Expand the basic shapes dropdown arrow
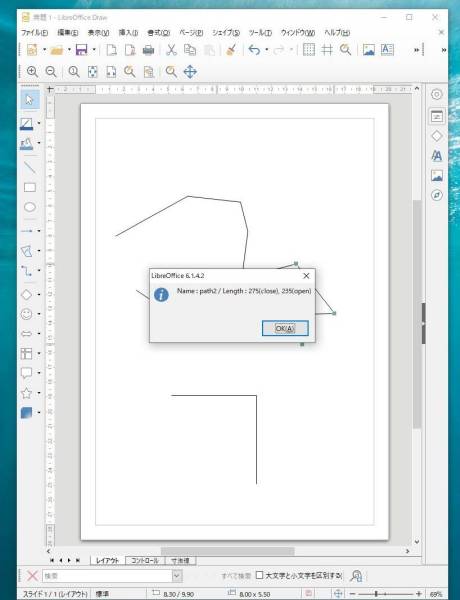The image size is (460, 600). (x=39, y=295)
